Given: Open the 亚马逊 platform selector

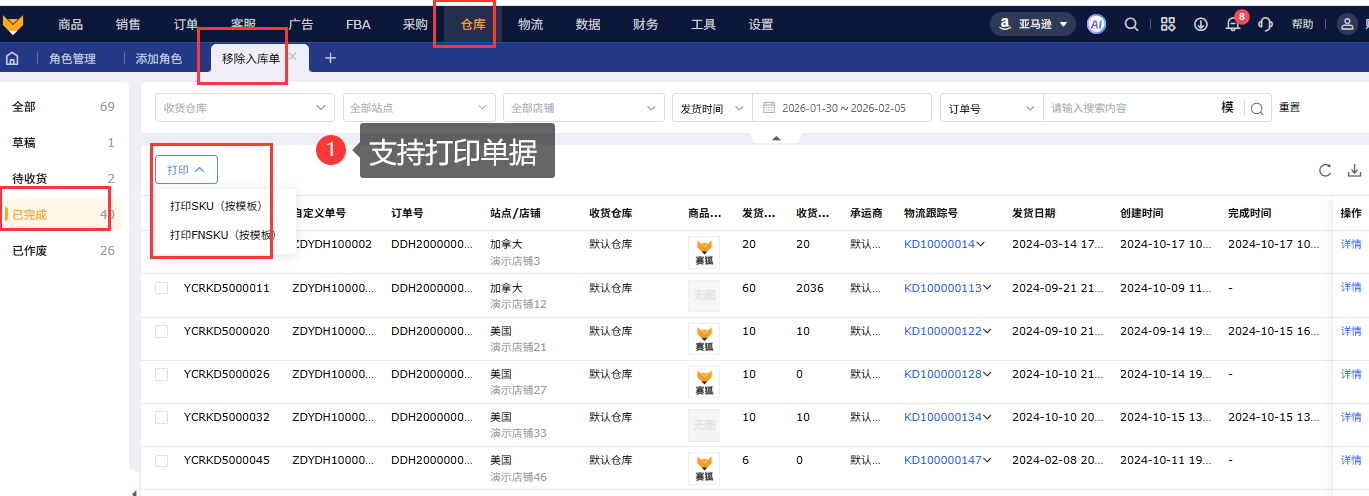Looking at the screenshot, I should click(1033, 24).
